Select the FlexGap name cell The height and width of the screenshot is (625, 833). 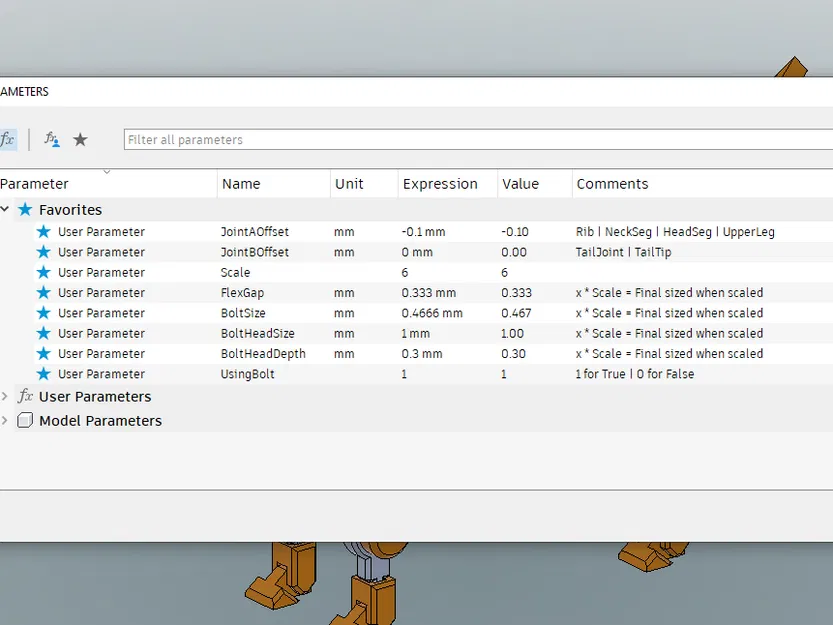click(242, 293)
